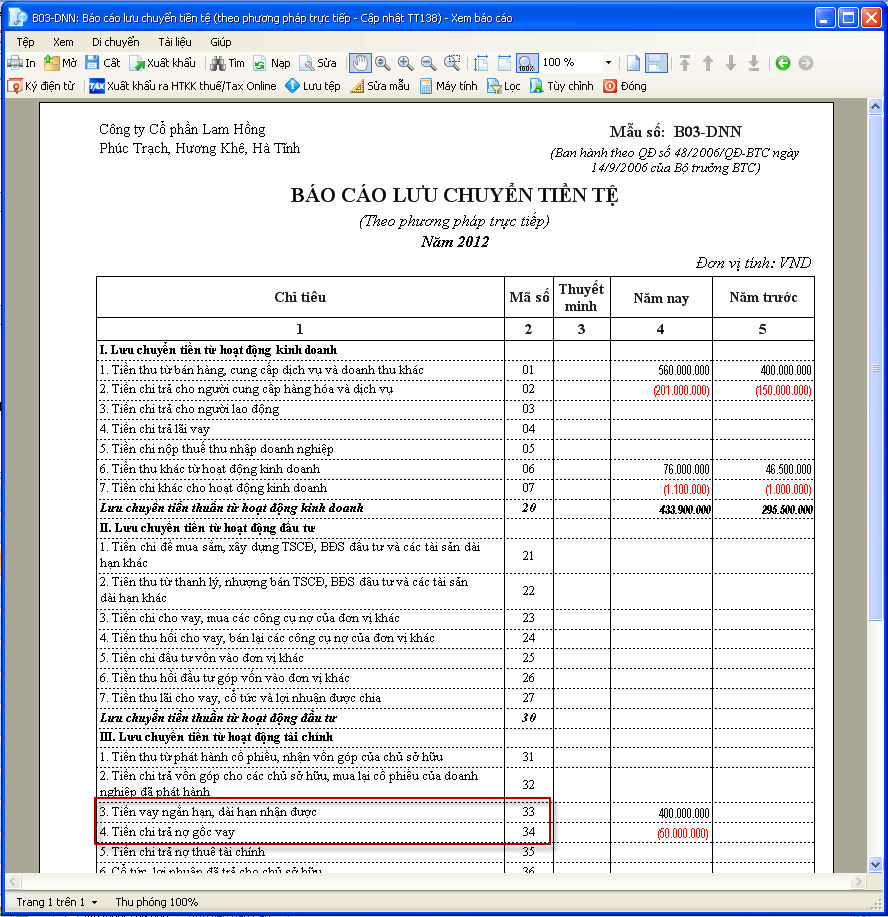
Task: Click 'Thu phóng 100%' in the status bar
Action: tap(157, 902)
